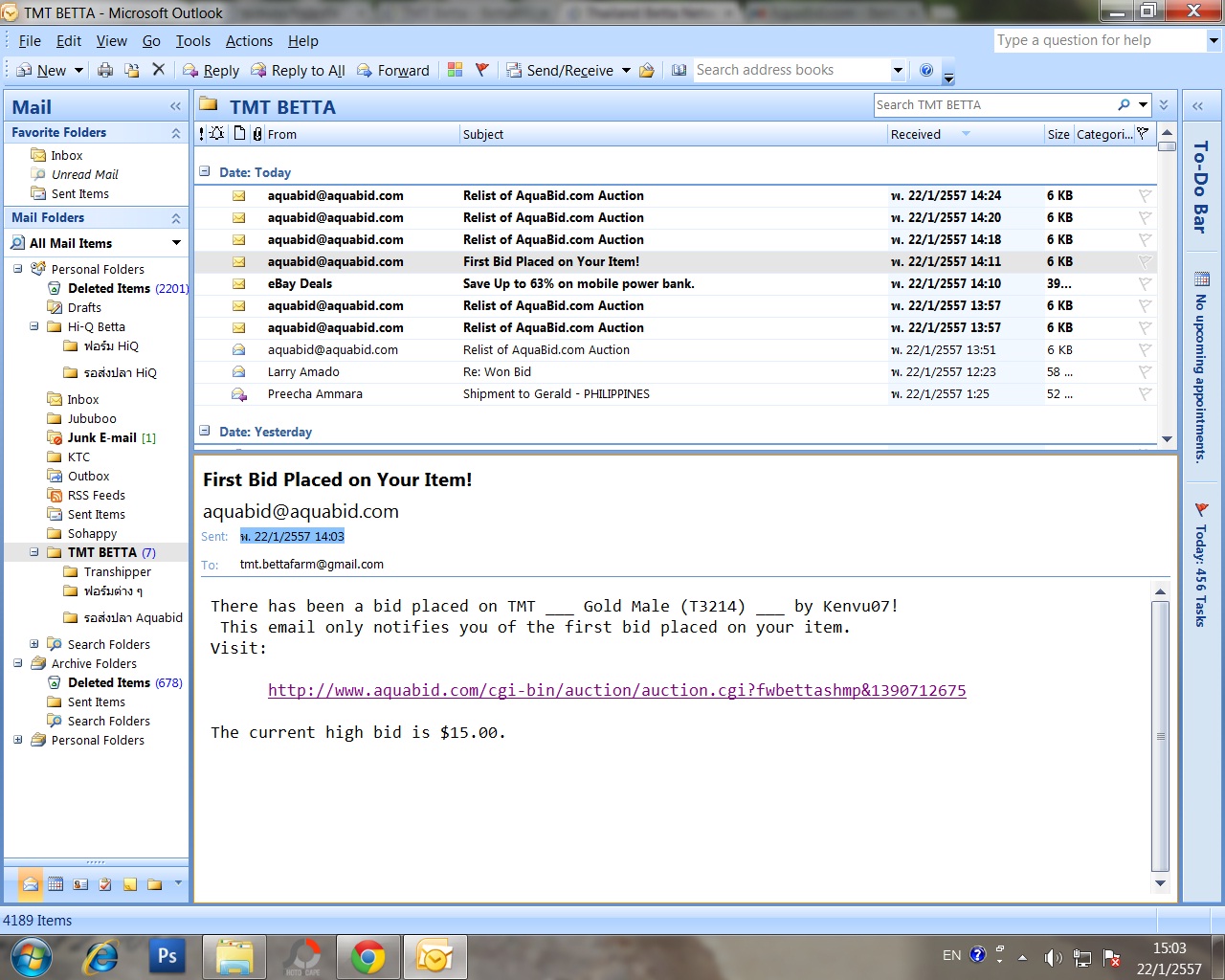Collapse the Date: Today group
This screenshot has width=1225, height=980.
204,171
